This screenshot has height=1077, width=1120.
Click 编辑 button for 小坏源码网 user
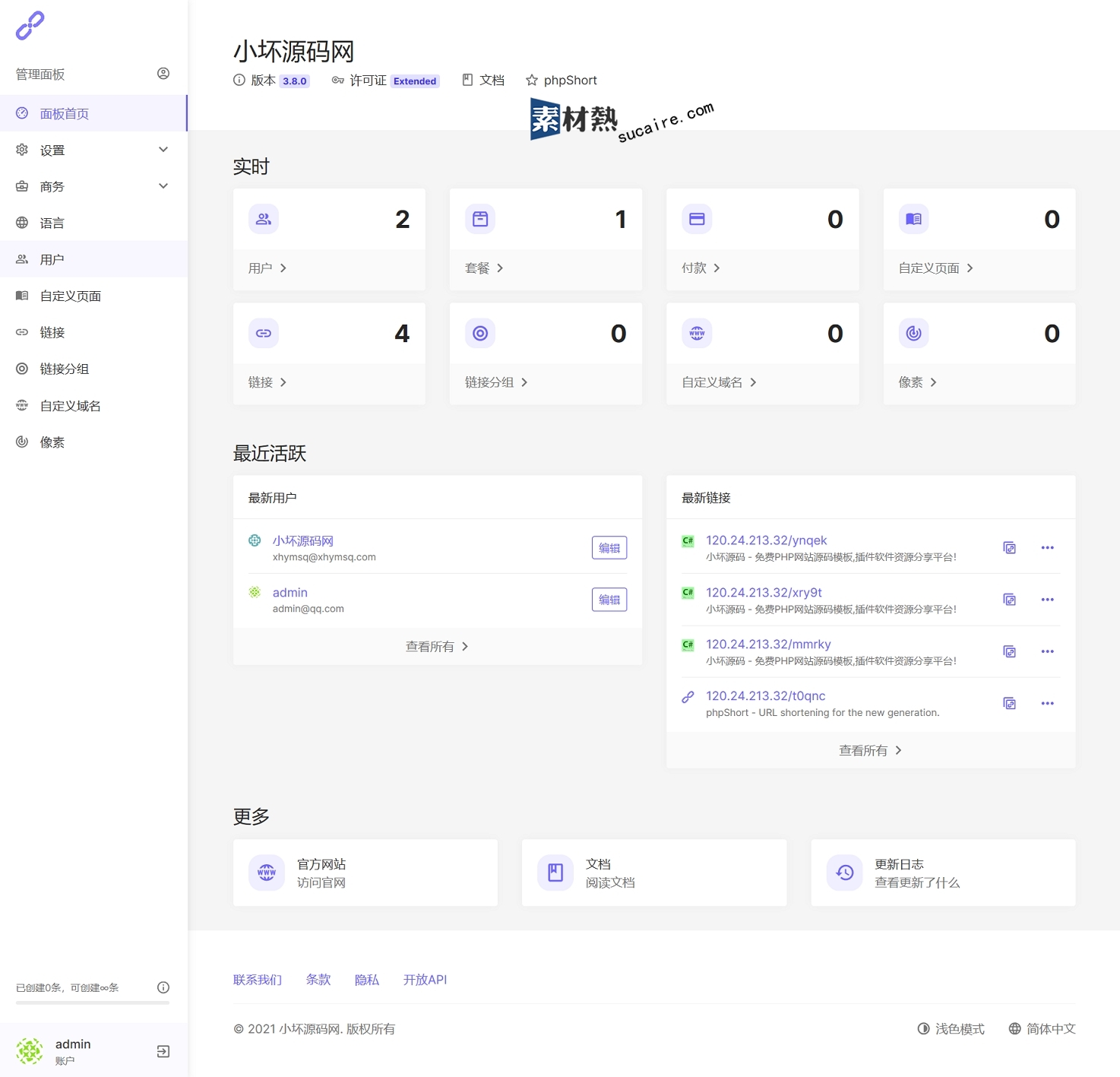(x=609, y=548)
